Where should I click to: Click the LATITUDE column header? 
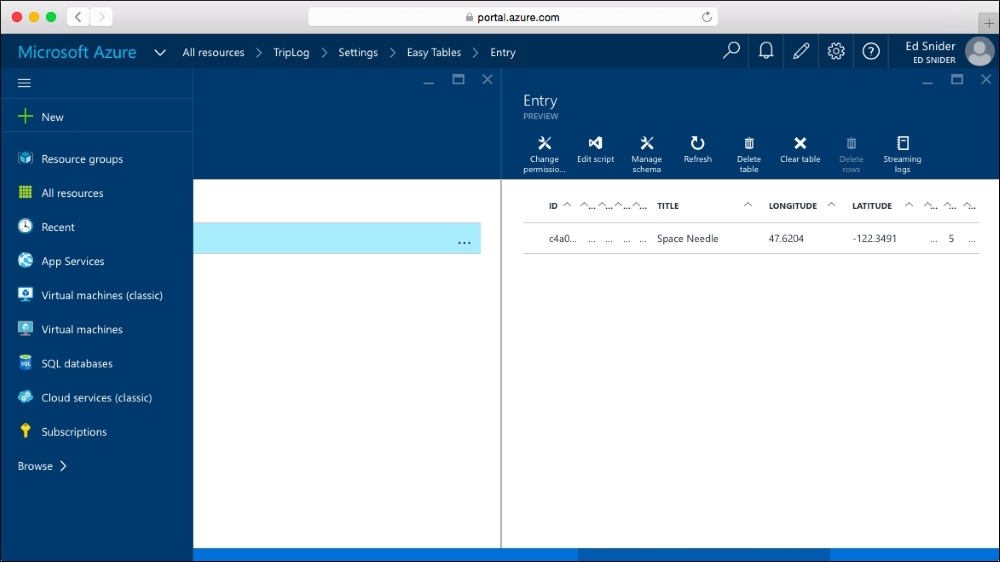[x=872, y=206]
